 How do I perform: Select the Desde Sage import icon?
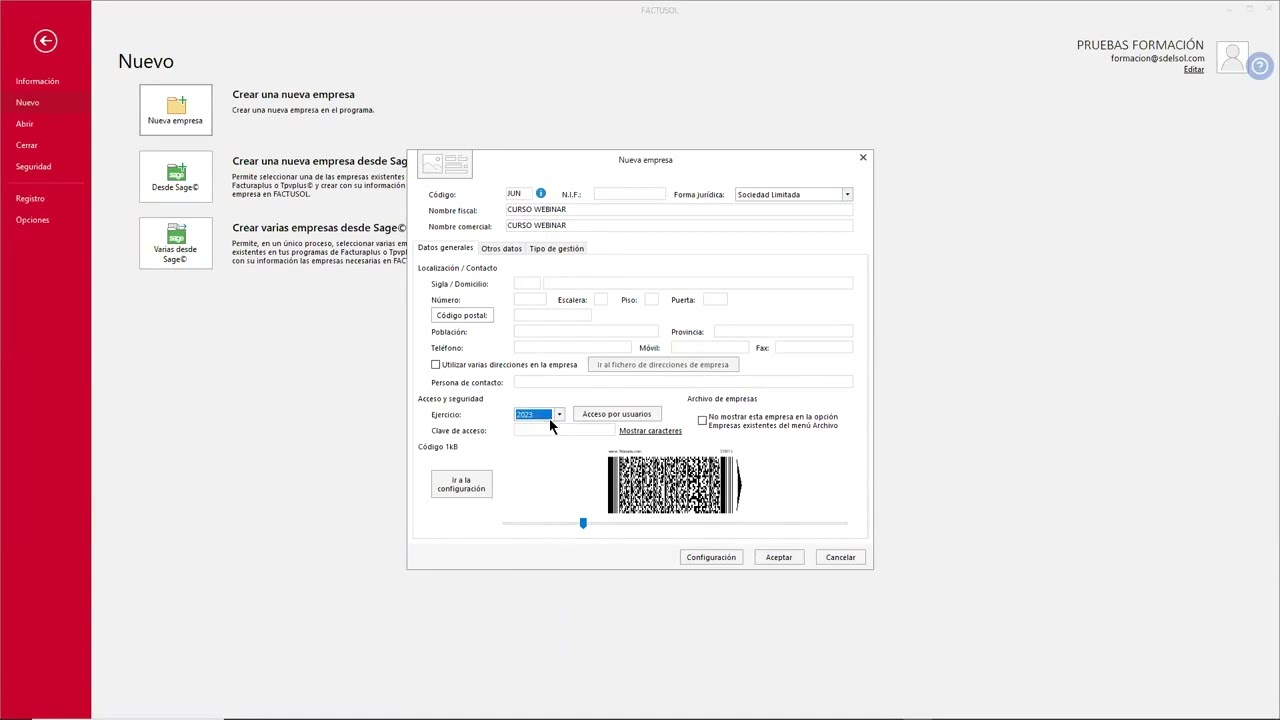[x=176, y=177]
